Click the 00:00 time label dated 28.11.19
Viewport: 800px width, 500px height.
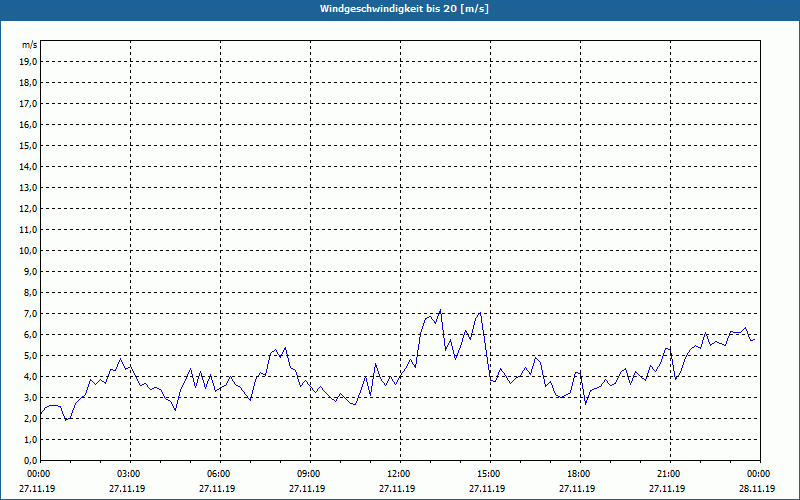[760, 474]
